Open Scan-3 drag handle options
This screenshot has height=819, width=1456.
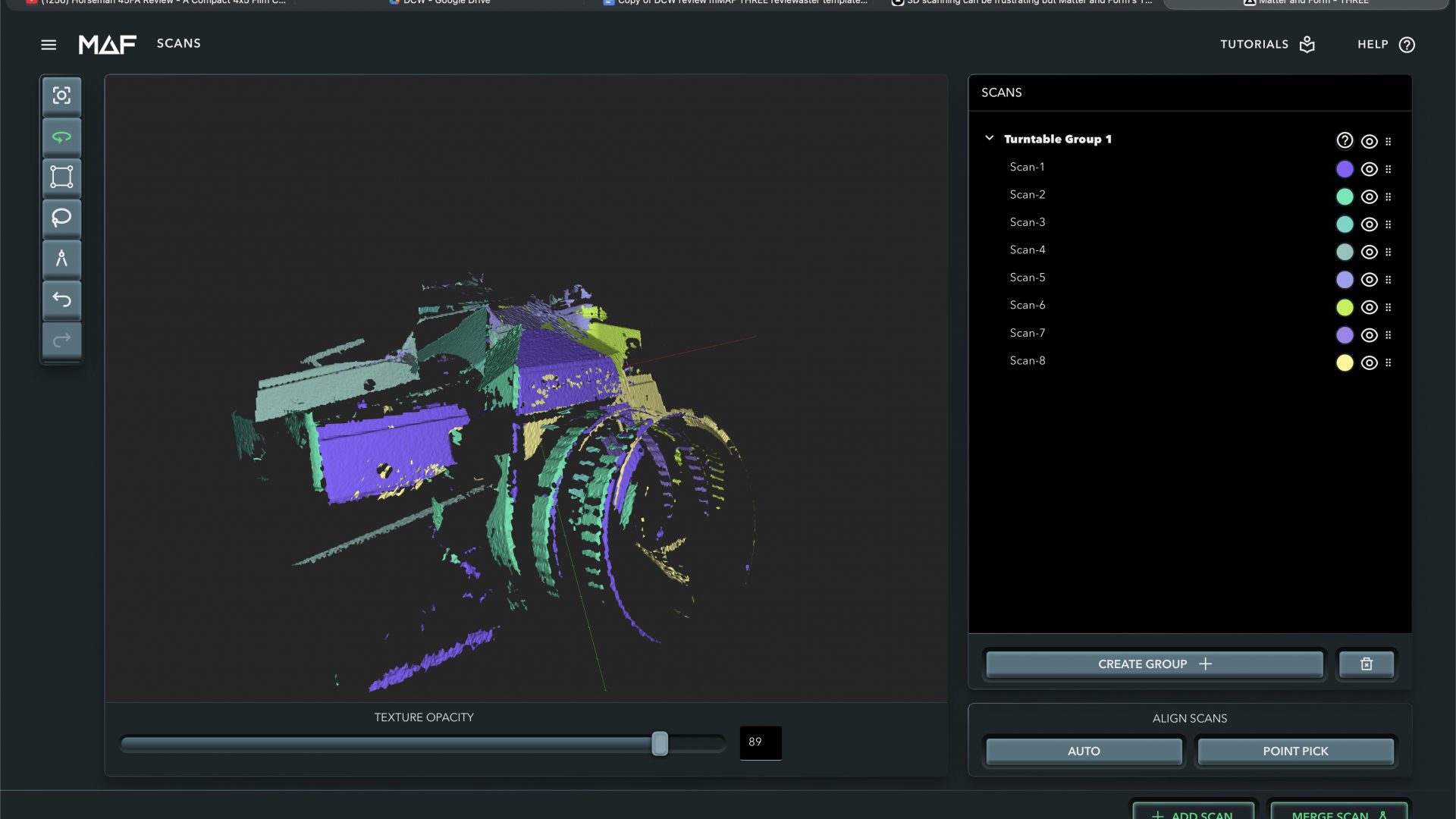click(1389, 224)
